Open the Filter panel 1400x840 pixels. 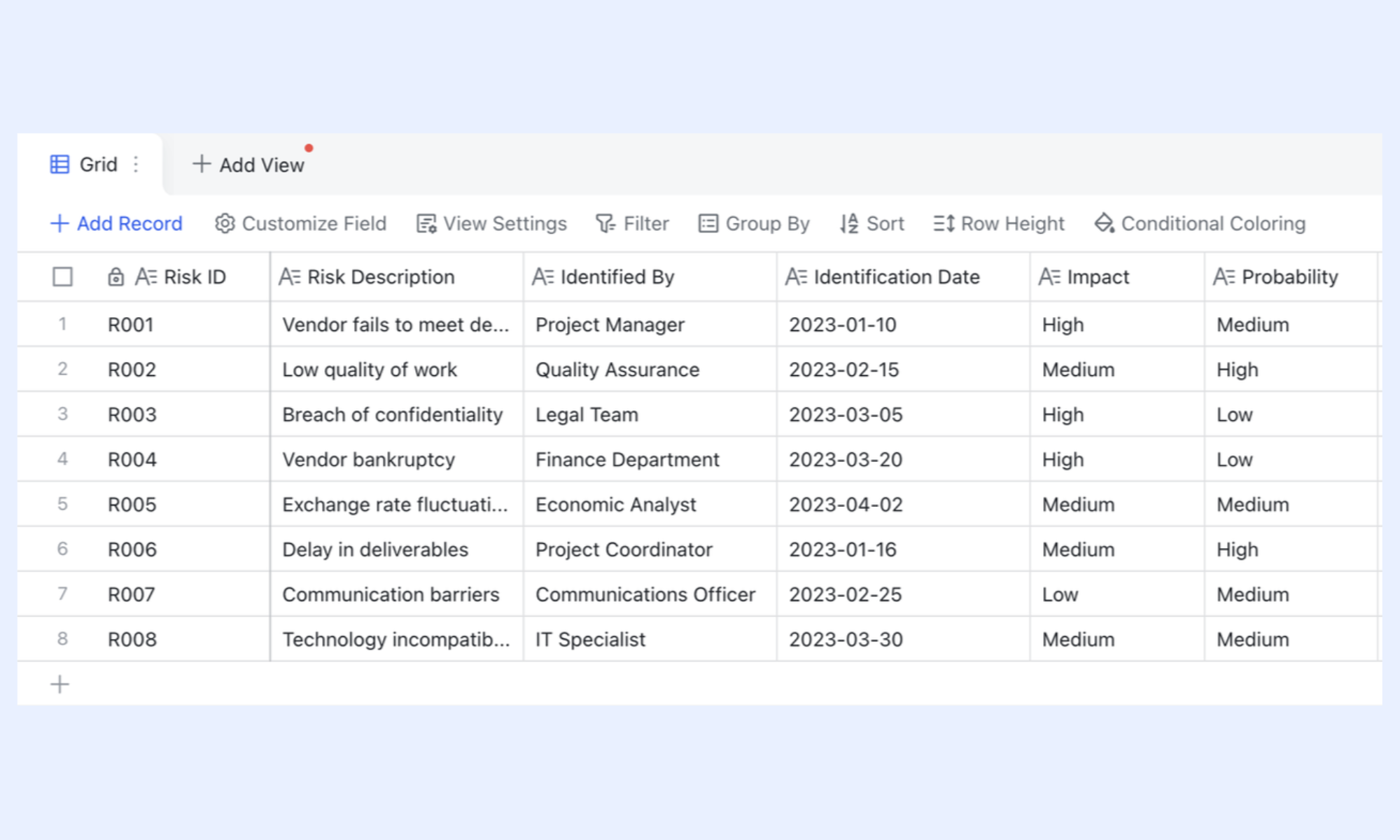pos(633,223)
